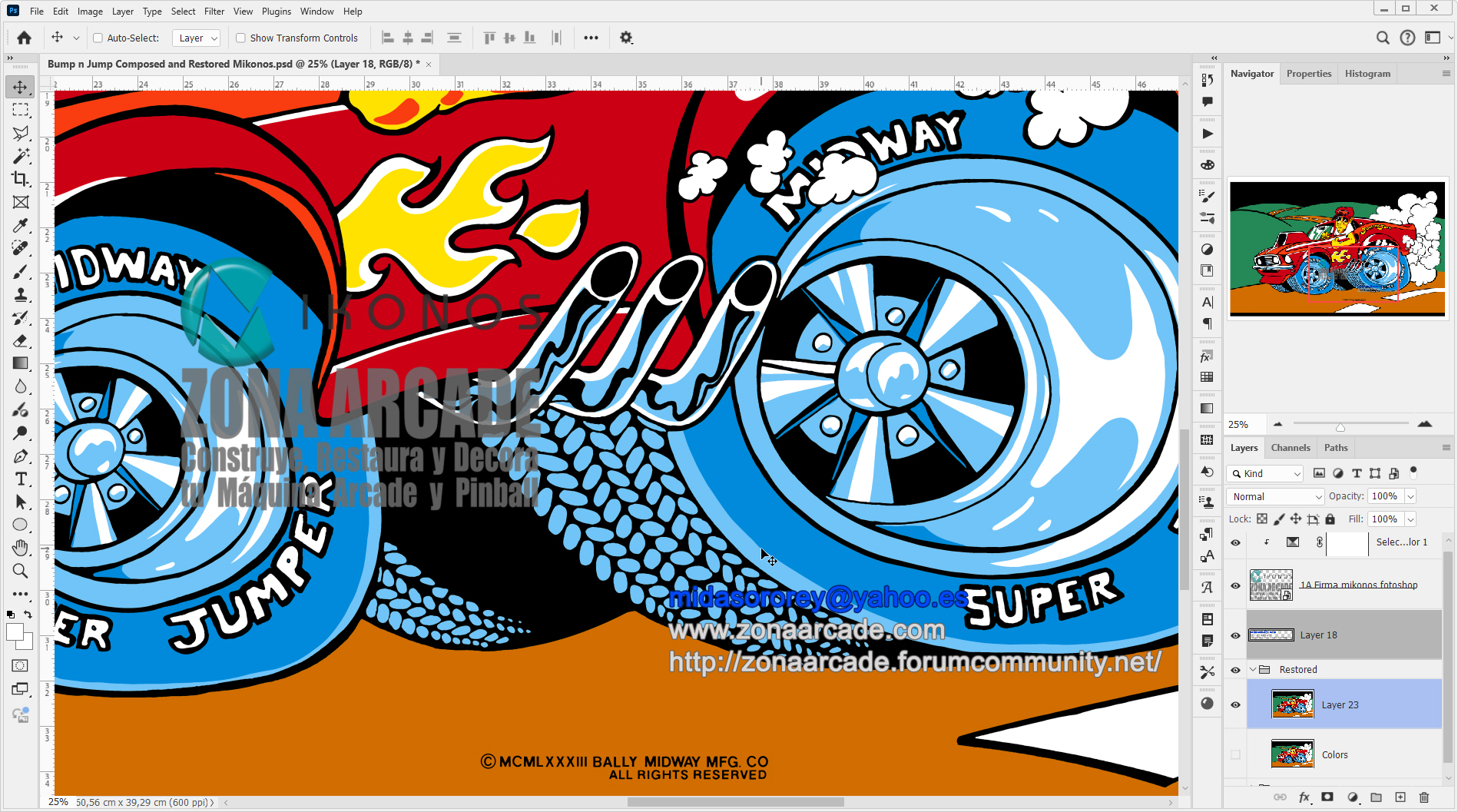Viewport: 1458px width, 812px height.
Task: Enable the Auto-Select checkbox
Action: [x=98, y=38]
